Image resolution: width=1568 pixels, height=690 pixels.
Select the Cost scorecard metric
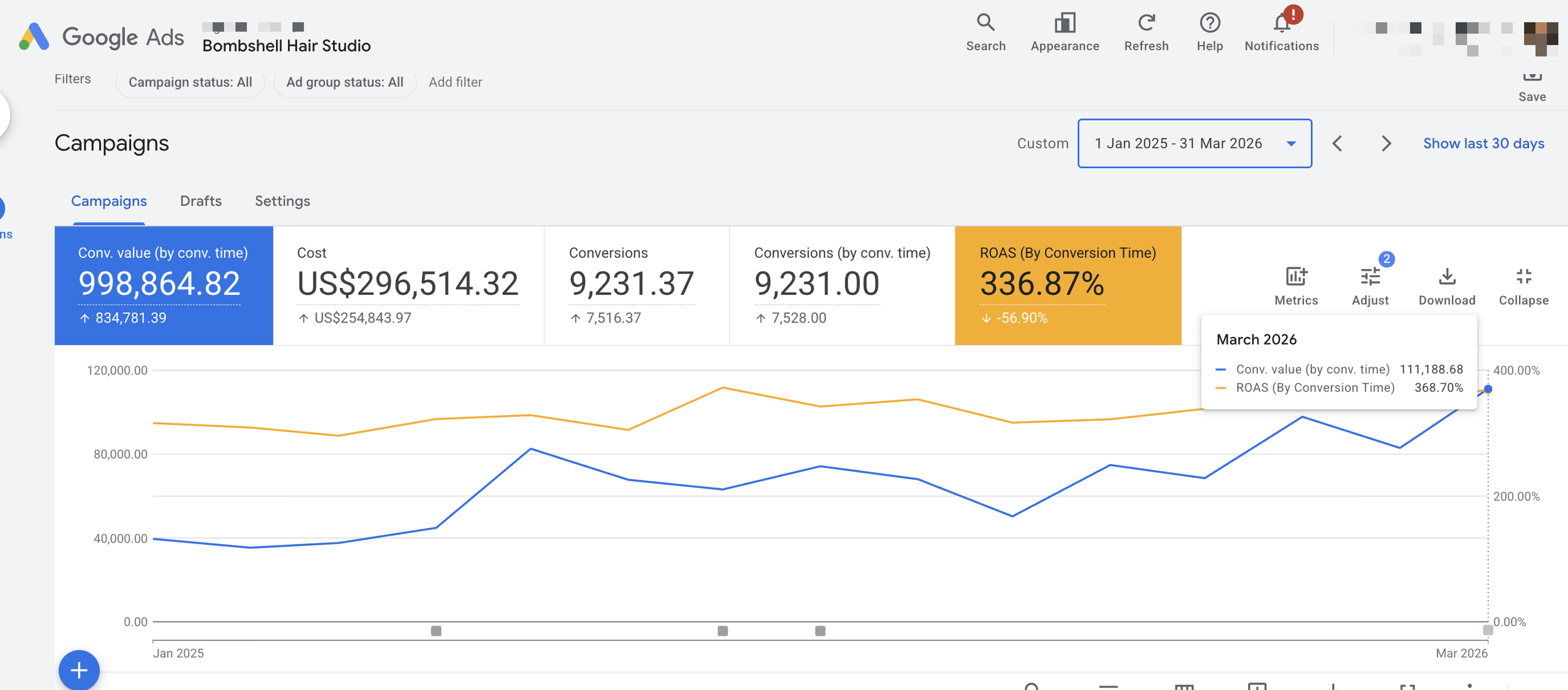408,285
